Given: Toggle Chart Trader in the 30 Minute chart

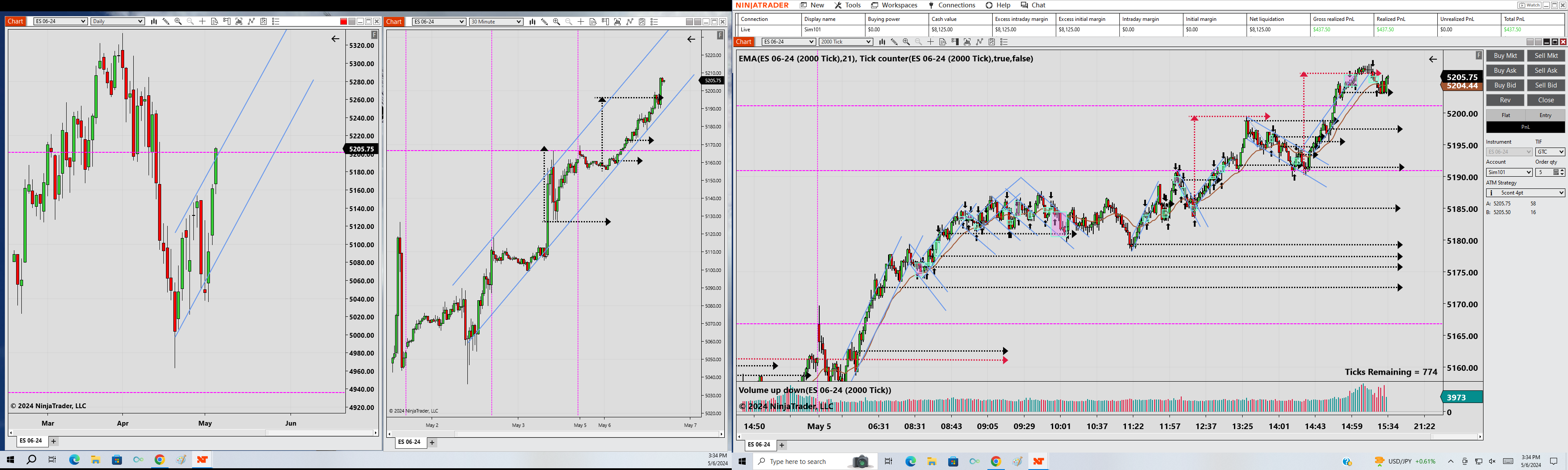Looking at the screenshot, I should [x=606, y=22].
